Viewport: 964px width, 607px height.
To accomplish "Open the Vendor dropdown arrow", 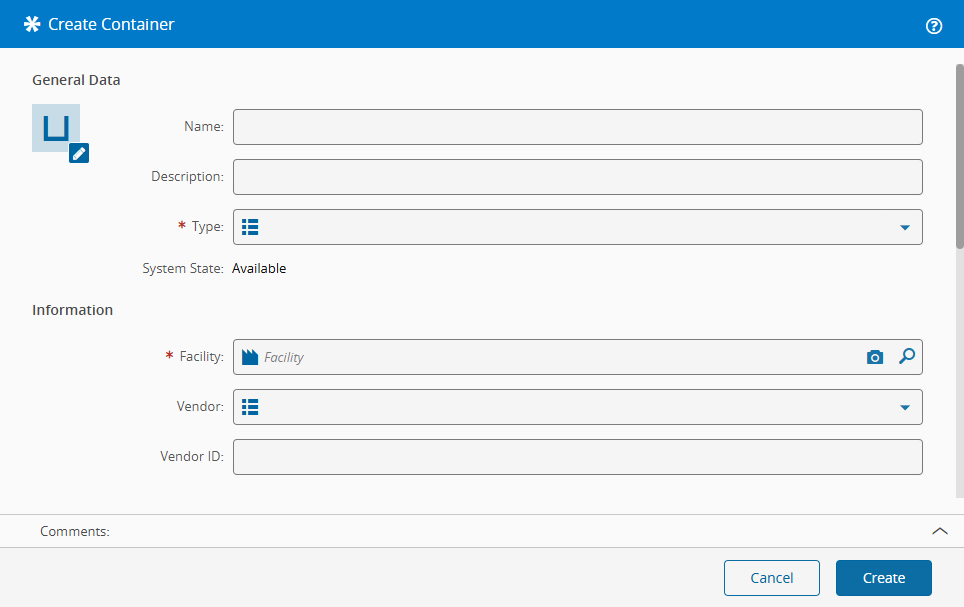I will (x=905, y=408).
